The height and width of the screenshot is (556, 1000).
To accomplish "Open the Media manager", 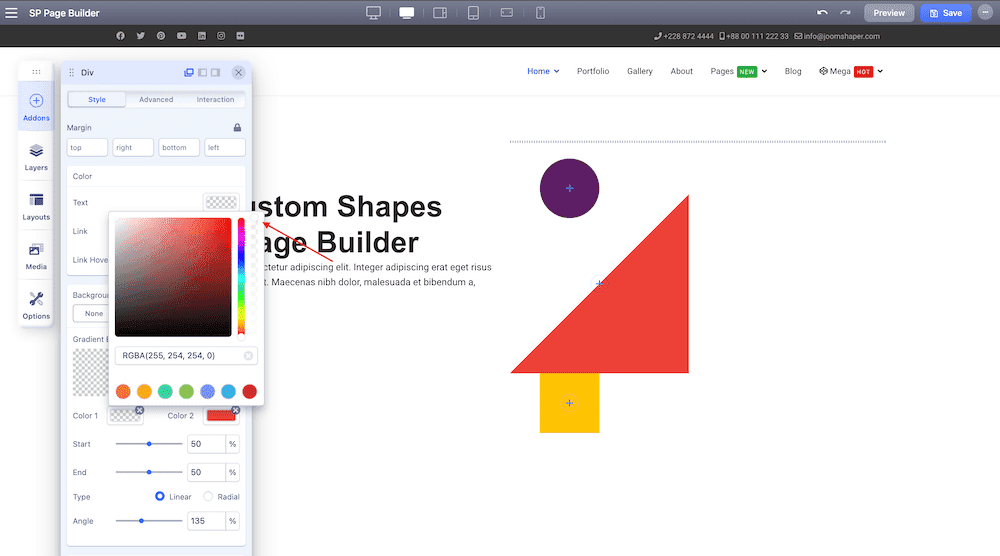I will pyautogui.click(x=36, y=256).
